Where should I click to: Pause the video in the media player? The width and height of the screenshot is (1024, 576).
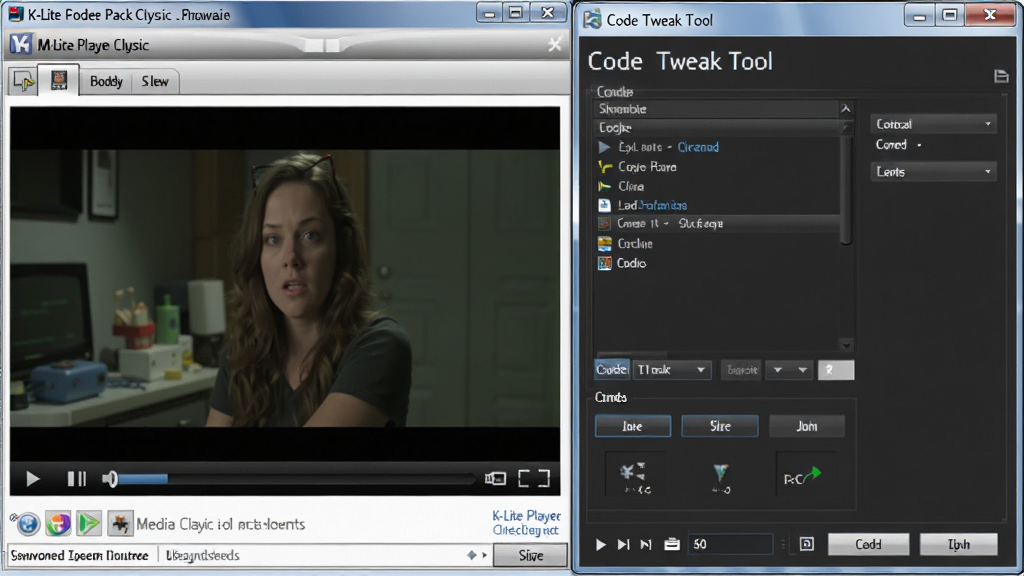tap(76, 479)
